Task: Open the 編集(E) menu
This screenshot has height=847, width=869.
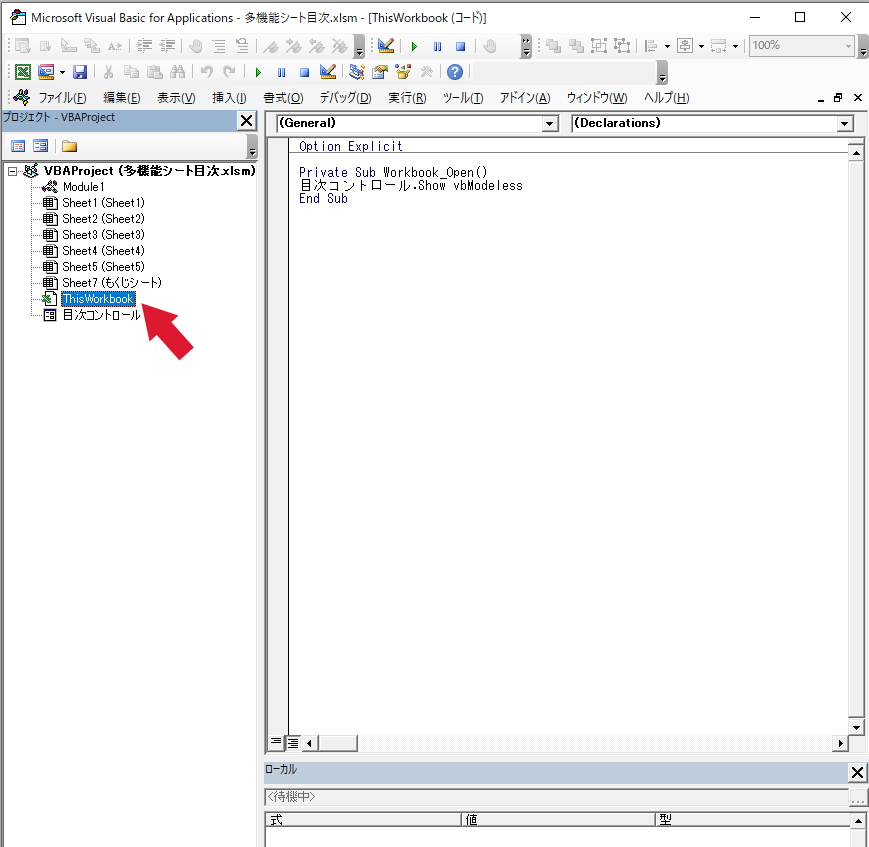Action: [121, 98]
